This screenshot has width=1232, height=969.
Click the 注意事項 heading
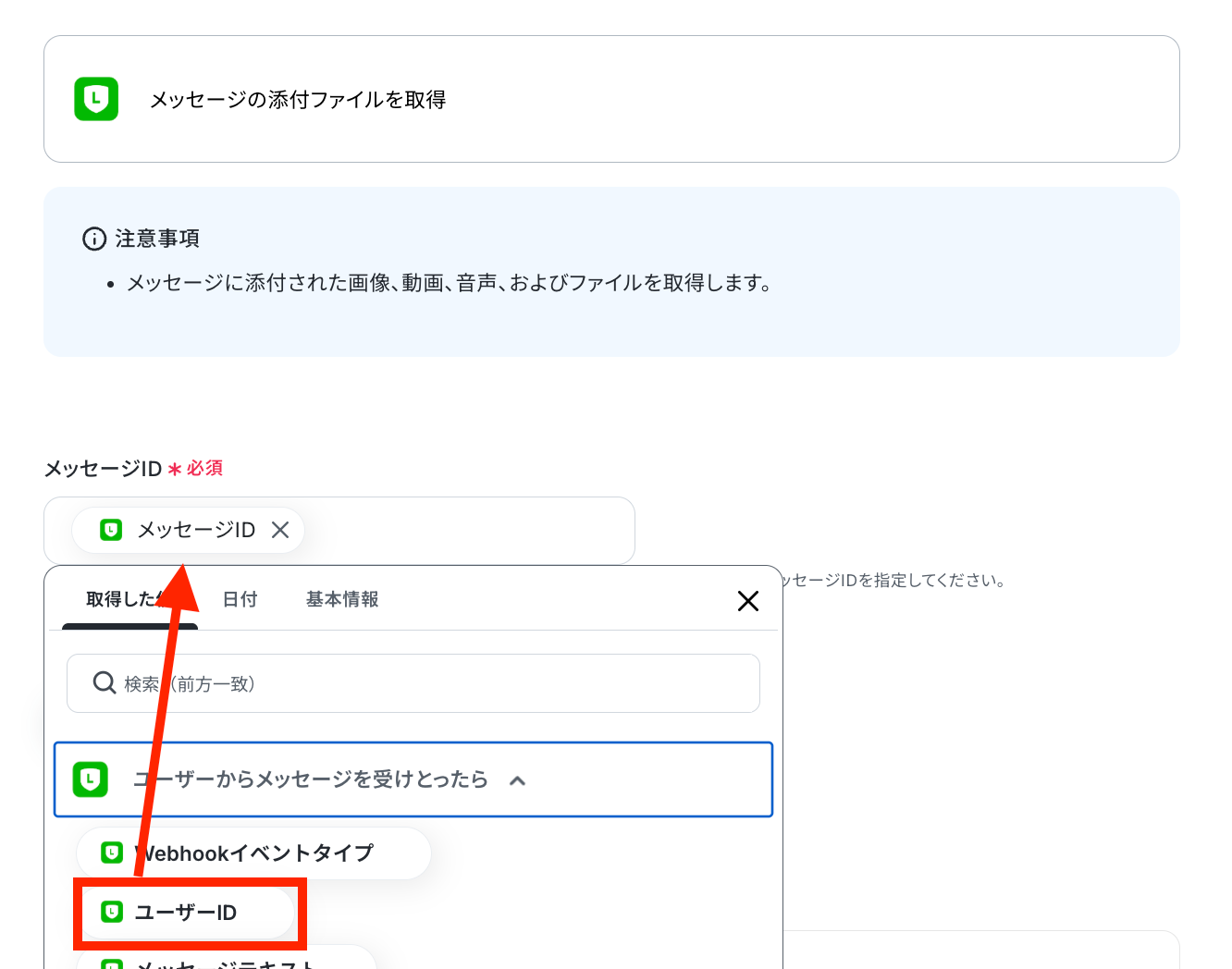(x=157, y=239)
